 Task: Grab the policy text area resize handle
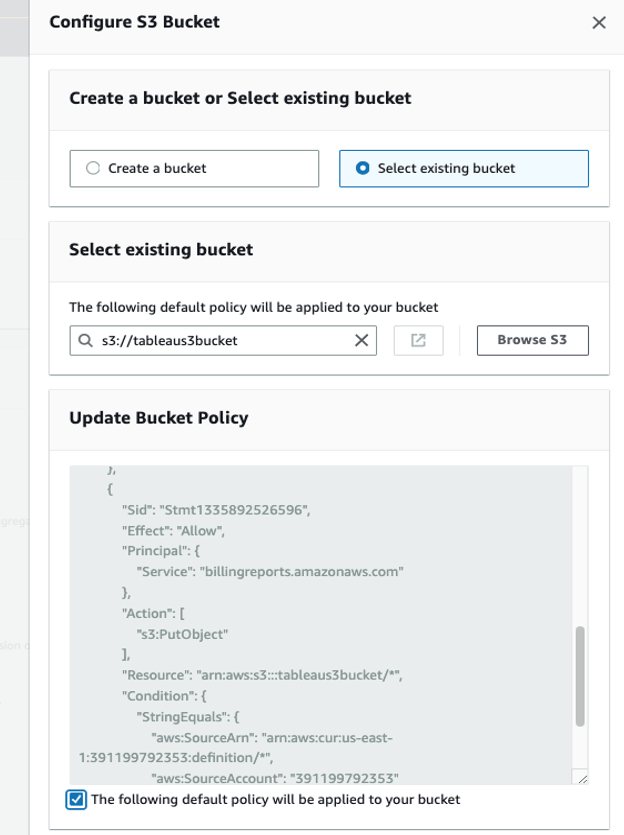pyautogui.click(x=579, y=777)
